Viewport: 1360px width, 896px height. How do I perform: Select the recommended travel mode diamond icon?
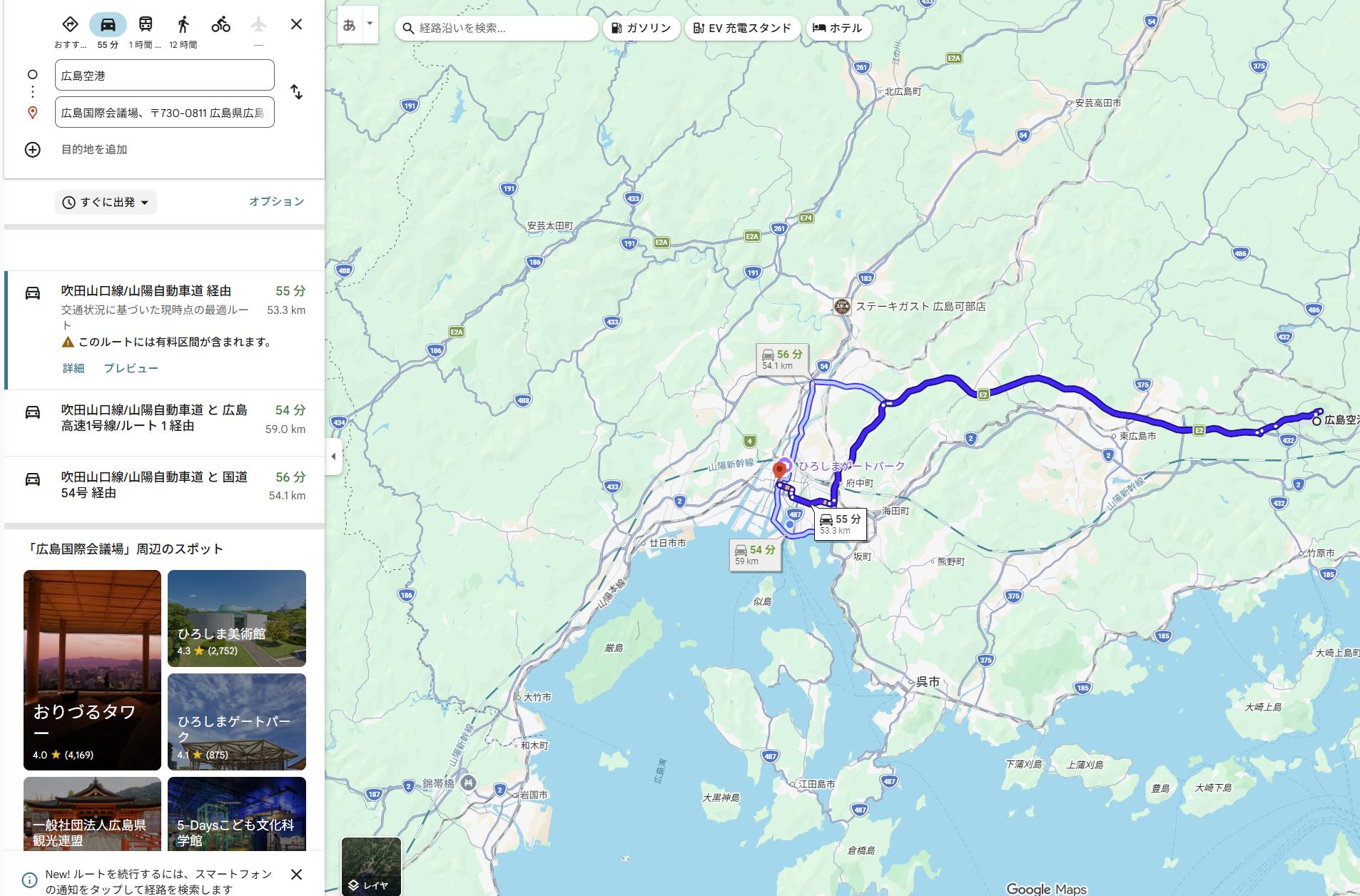click(70, 25)
